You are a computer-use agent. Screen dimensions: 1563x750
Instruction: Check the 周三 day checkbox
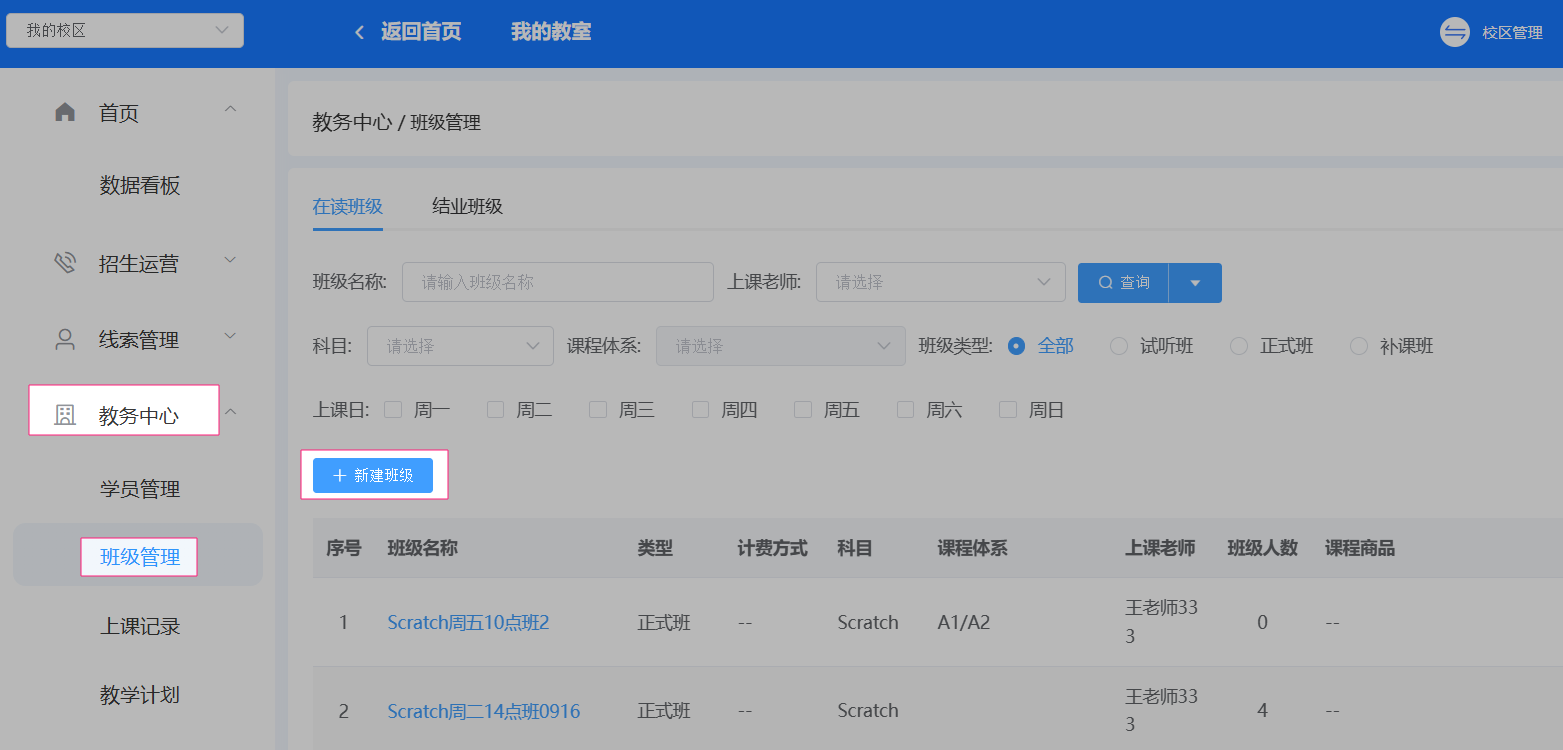(x=597, y=409)
